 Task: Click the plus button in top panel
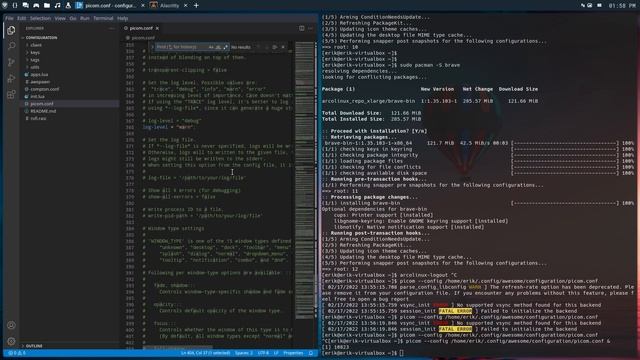click(196, 5)
